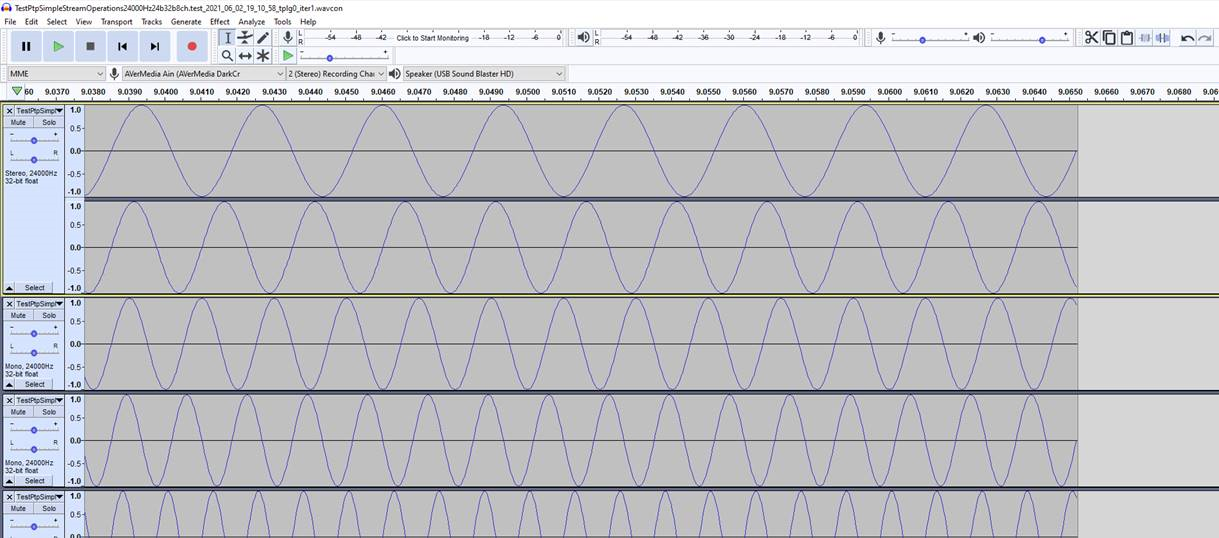The image size is (1219, 538).
Task: Start recording with the red Record button
Action: click(x=192, y=46)
